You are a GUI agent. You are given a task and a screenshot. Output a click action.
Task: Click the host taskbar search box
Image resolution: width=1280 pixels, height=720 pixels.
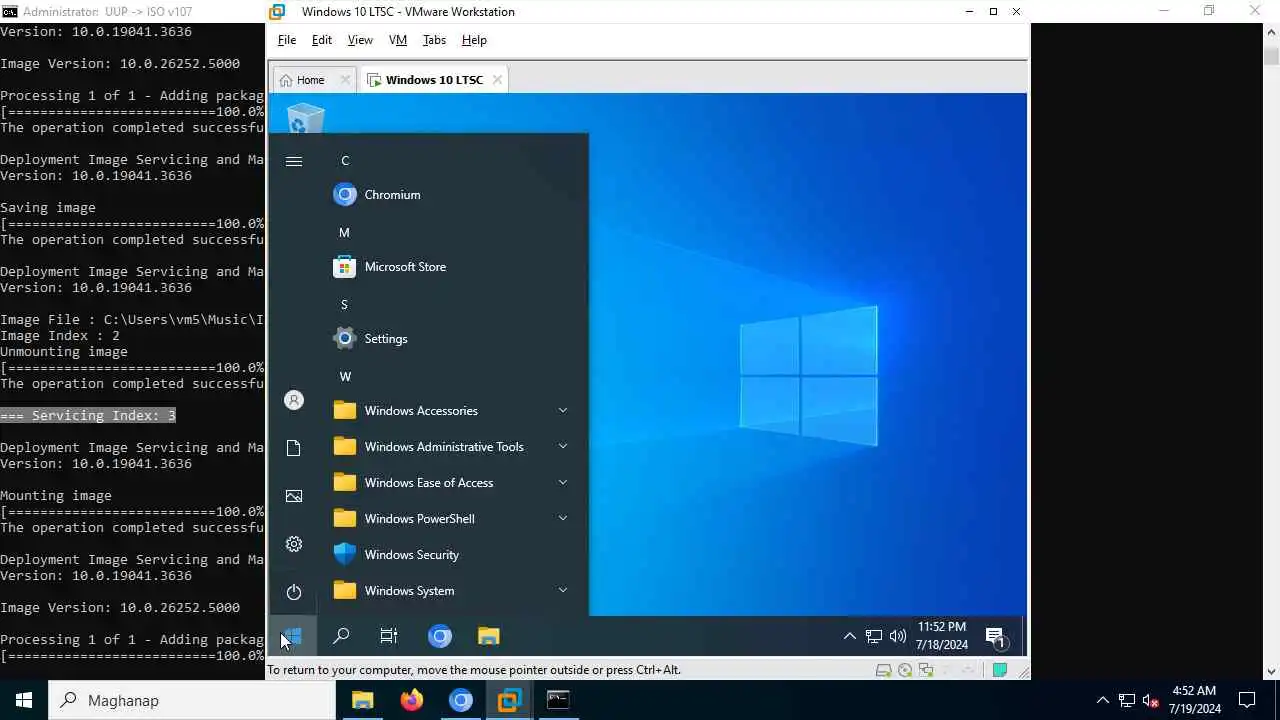pyautogui.click(x=192, y=700)
